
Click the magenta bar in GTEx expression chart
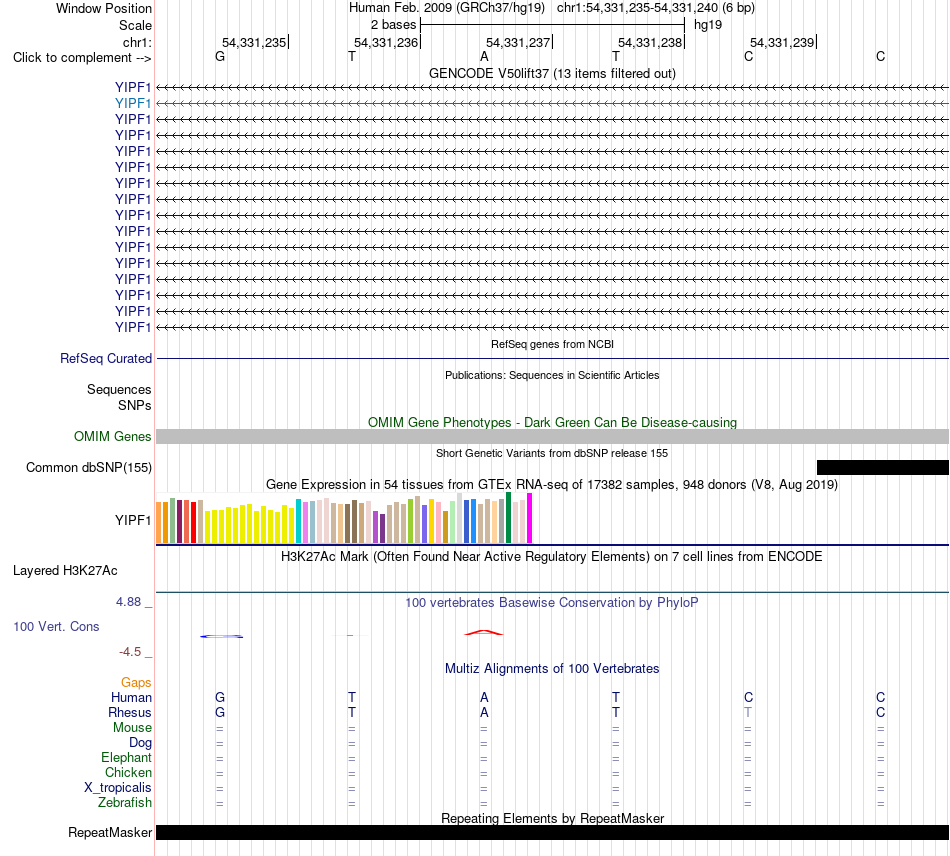point(530,518)
